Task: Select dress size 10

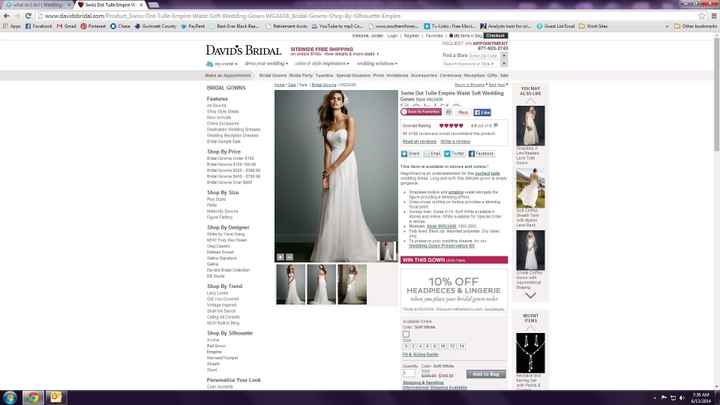Action: click(443, 346)
